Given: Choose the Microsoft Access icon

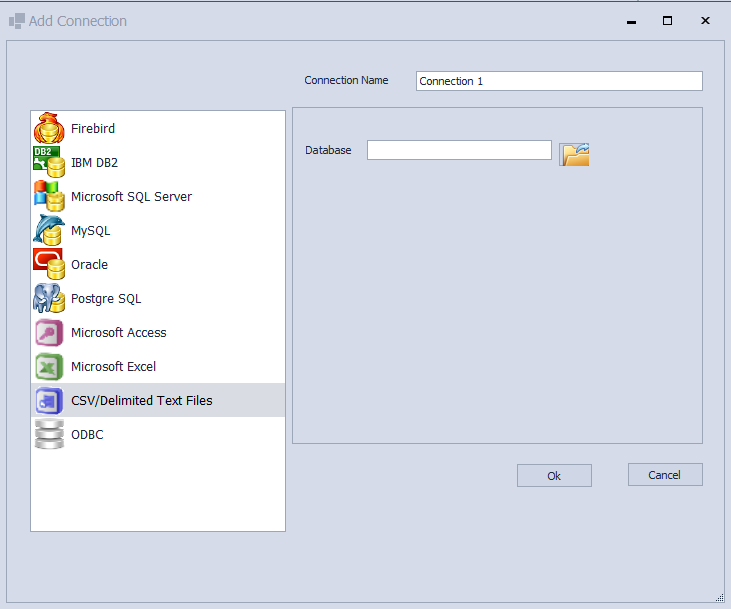Looking at the screenshot, I should pyautogui.click(x=49, y=332).
